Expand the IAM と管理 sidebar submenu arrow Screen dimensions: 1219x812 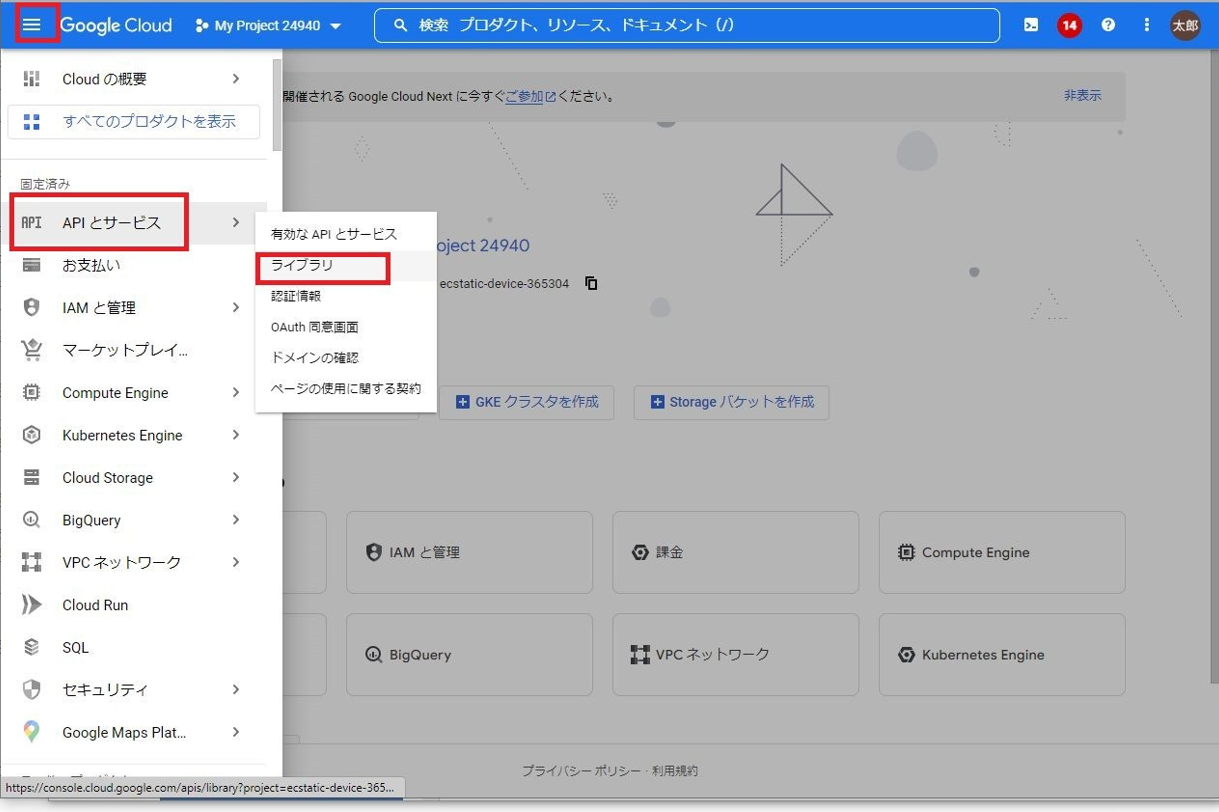(x=236, y=308)
